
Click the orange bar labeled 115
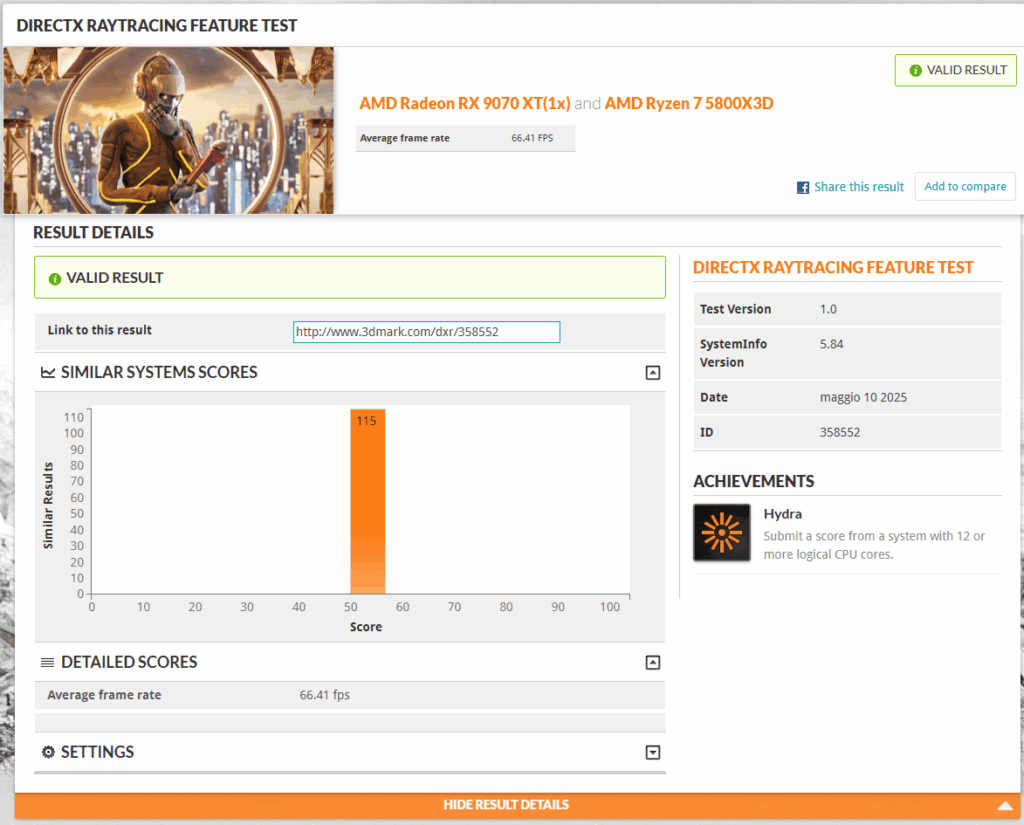pyautogui.click(x=368, y=501)
